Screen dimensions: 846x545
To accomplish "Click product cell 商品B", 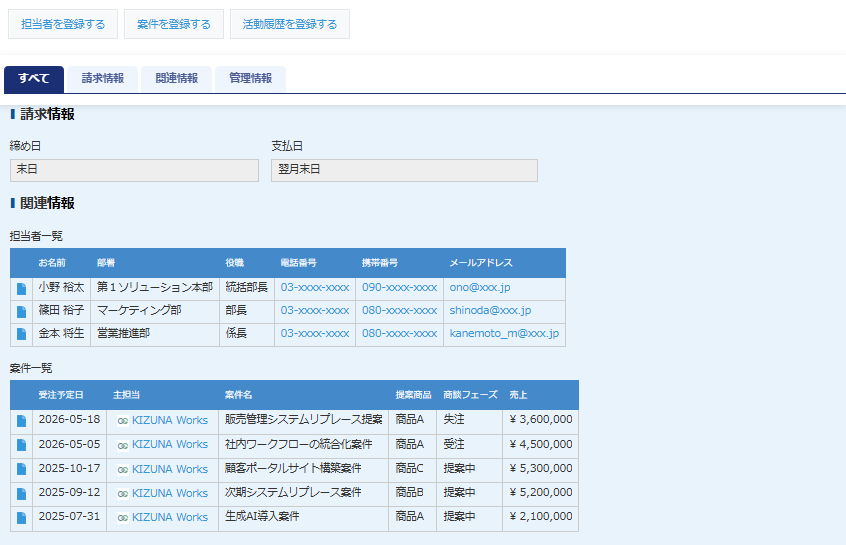I will 410,493.
